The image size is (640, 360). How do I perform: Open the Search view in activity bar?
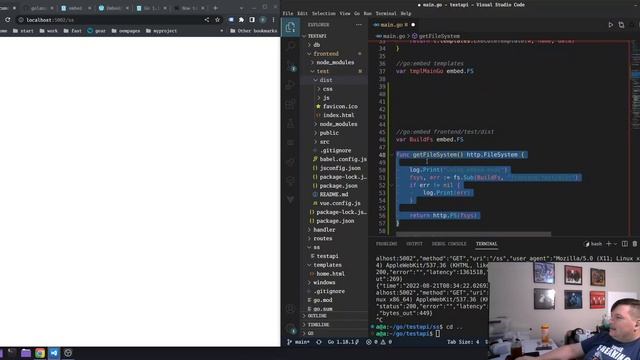291,46
